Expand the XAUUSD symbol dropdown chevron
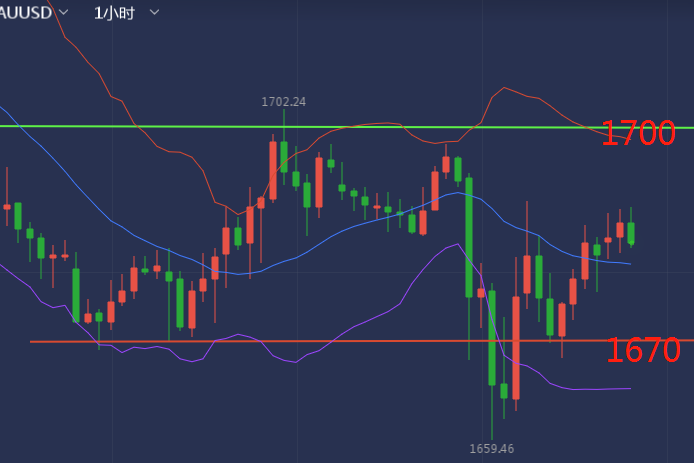The width and height of the screenshot is (694, 463). 64,12
